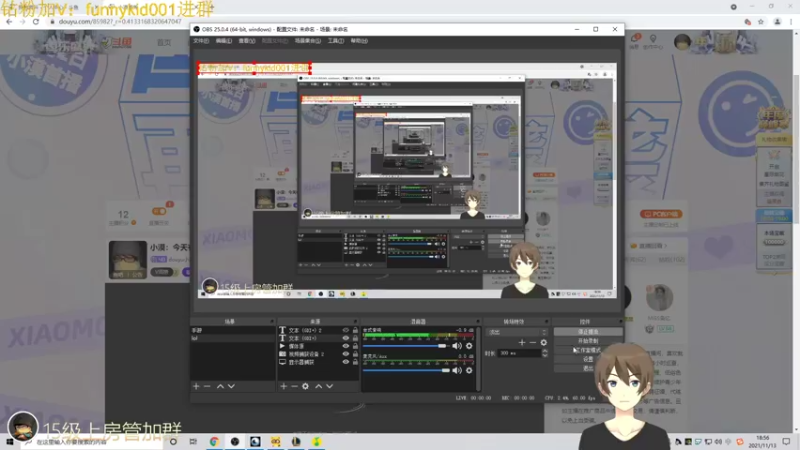Open the Edit (编辑) menu in OBS
Viewport: 800px width, 450px height.
click(x=223, y=41)
